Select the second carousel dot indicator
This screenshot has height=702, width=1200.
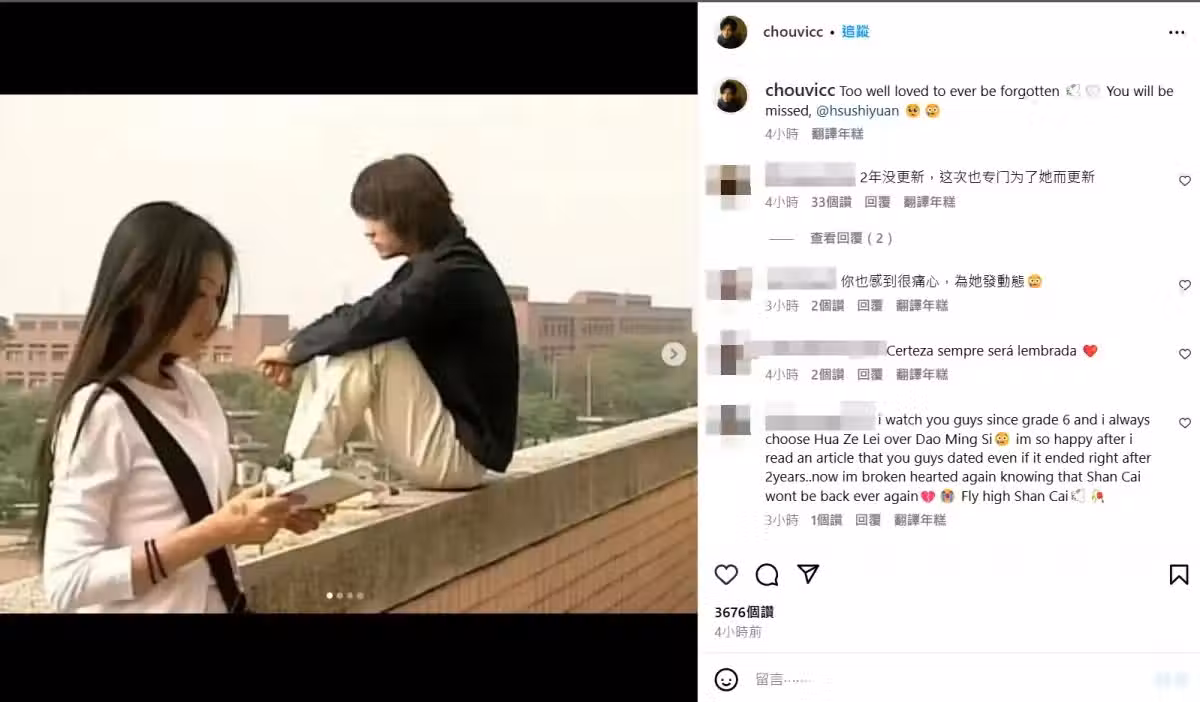340,595
